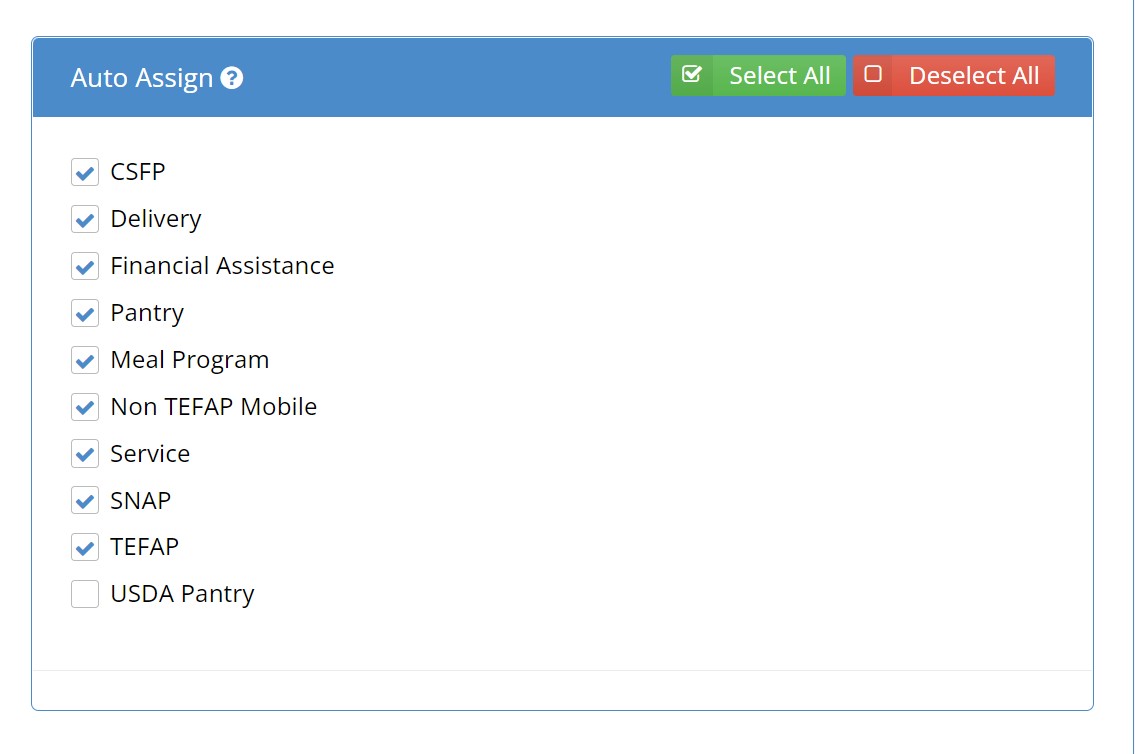Enable the USDA Pantry checkbox
1135x754 pixels.
[x=85, y=594]
